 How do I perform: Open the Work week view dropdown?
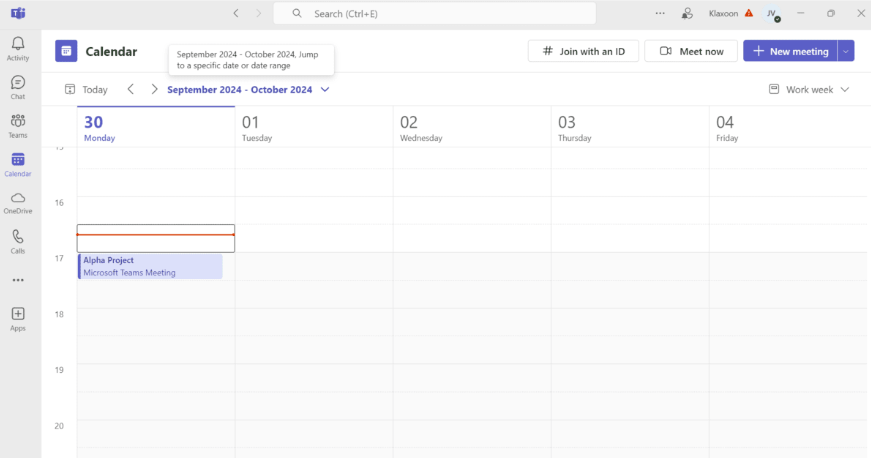pos(809,89)
